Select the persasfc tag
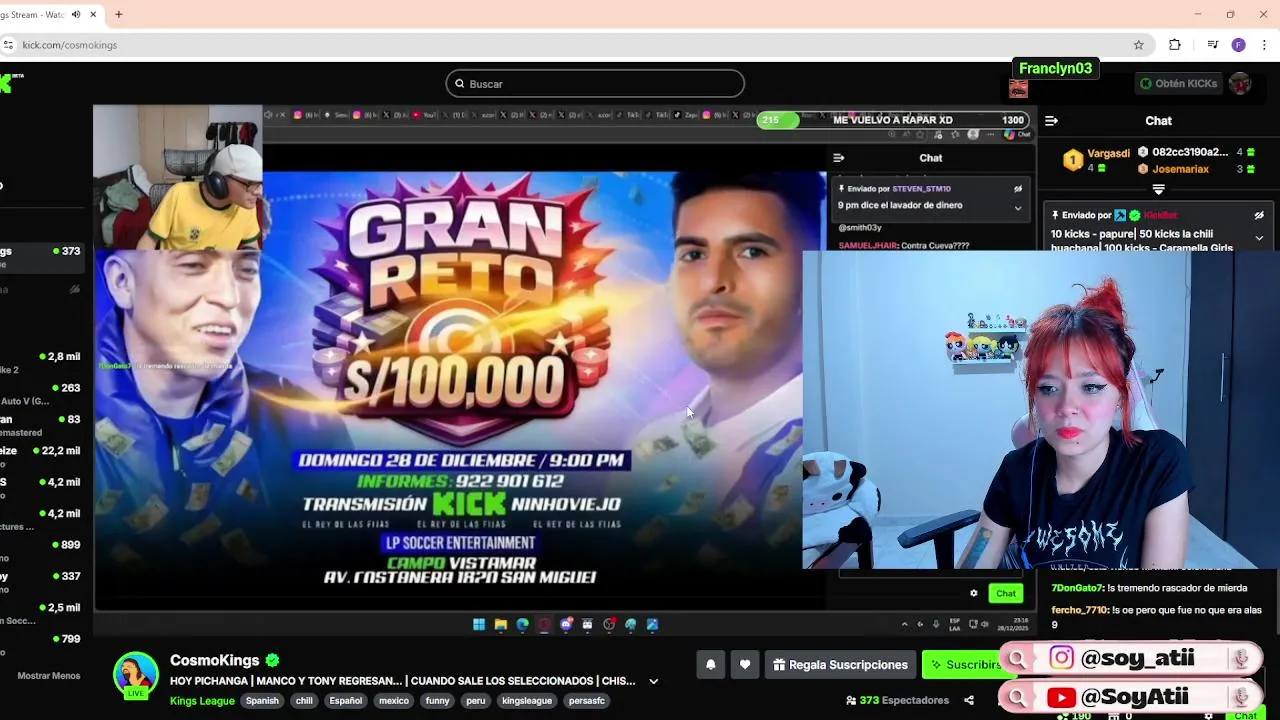This screenshot has width=1280, height=720. (587, 701)
